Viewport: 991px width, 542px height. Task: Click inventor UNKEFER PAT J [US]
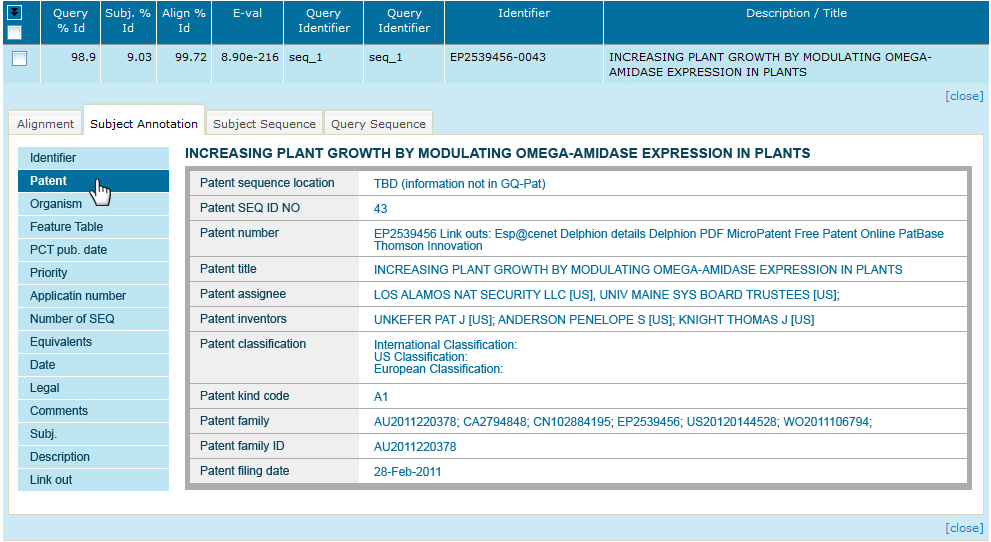click(433, 320)
